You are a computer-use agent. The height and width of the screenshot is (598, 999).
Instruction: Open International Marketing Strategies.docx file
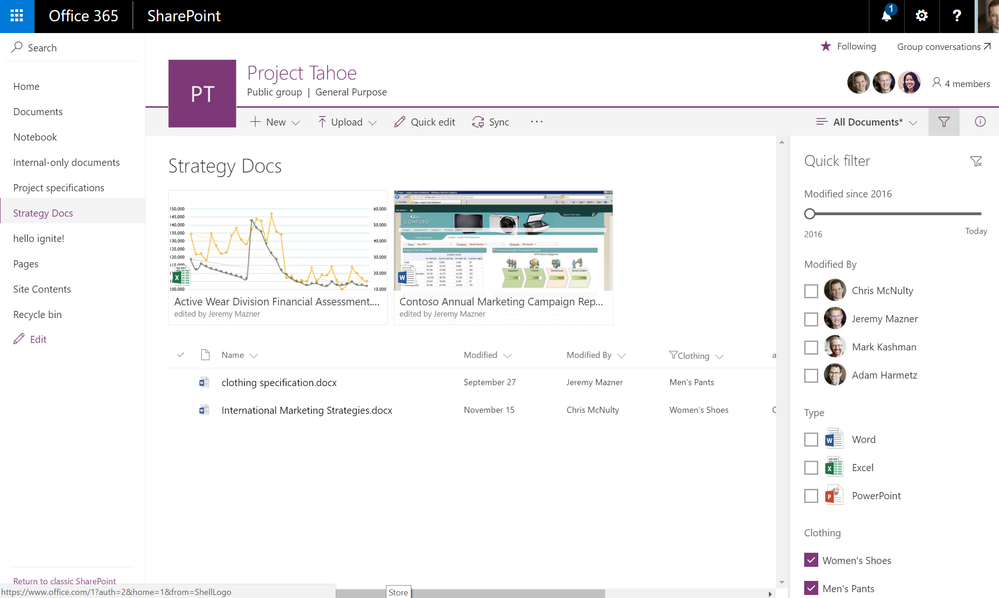tap(306, 410)
